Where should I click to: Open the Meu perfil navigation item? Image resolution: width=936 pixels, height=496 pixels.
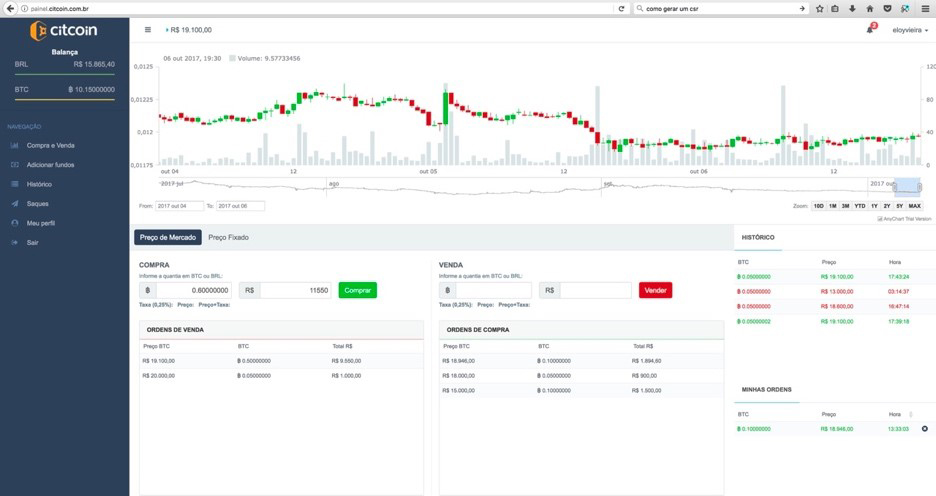click(41, 223)
